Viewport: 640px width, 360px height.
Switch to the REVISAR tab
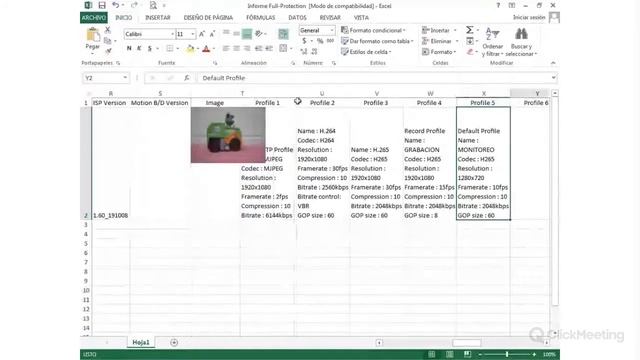click(x=330, y=18)
